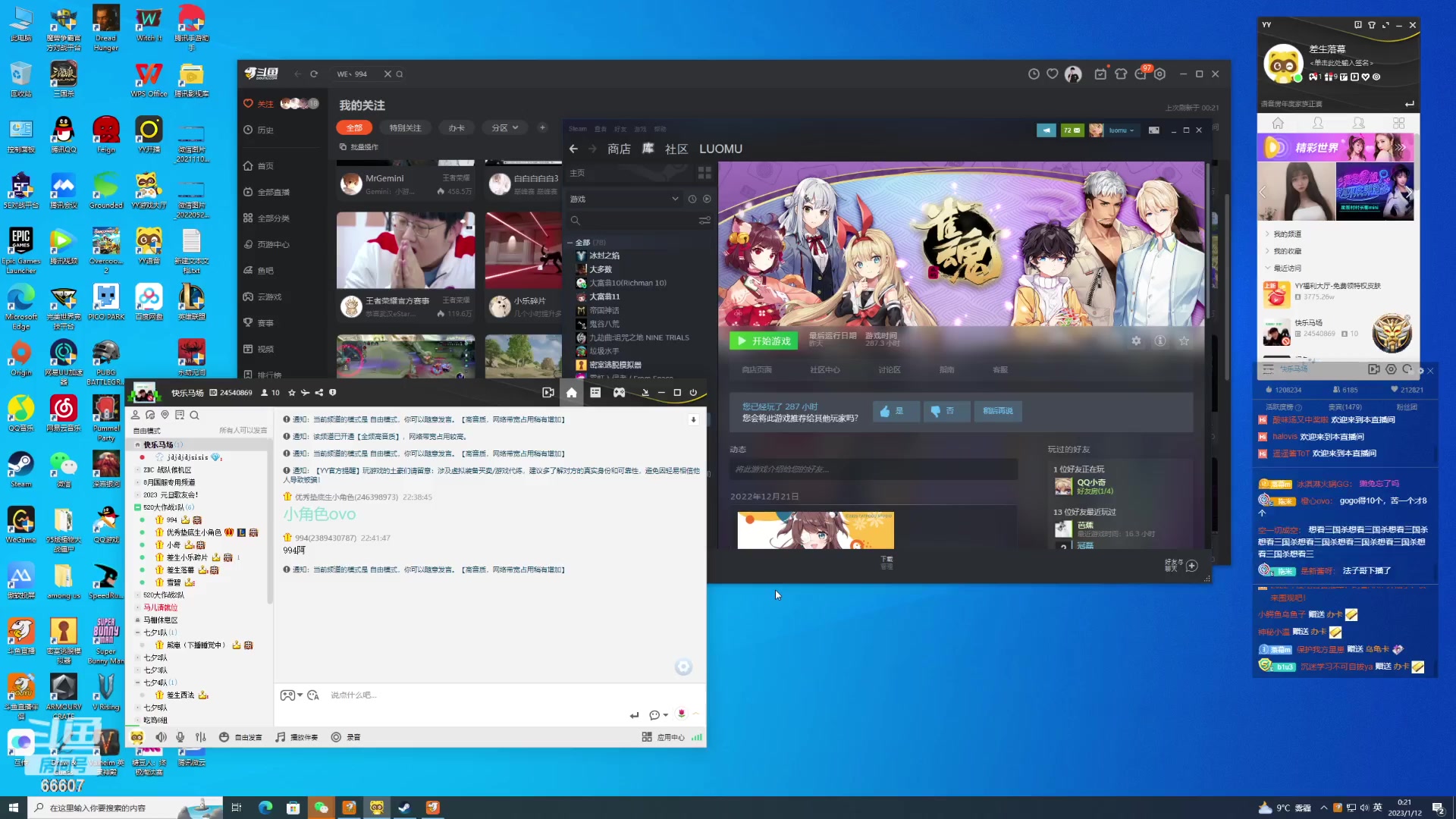The width and height of the screenshot is (1456, 819).
Task: Open YY channel home icon
Action: point(572,393)
